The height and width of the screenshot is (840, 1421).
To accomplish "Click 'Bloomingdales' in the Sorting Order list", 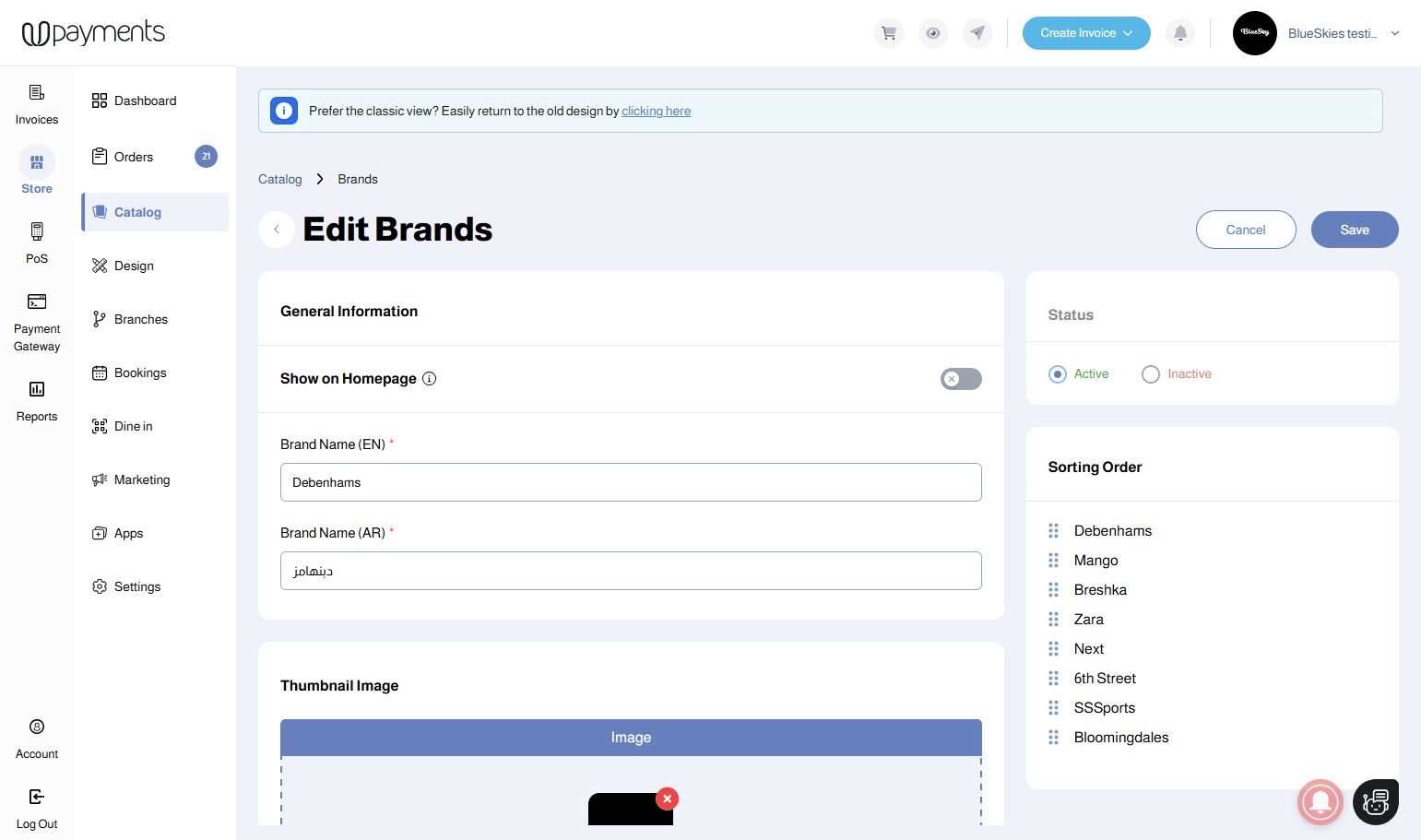I will coord(1121,738).
